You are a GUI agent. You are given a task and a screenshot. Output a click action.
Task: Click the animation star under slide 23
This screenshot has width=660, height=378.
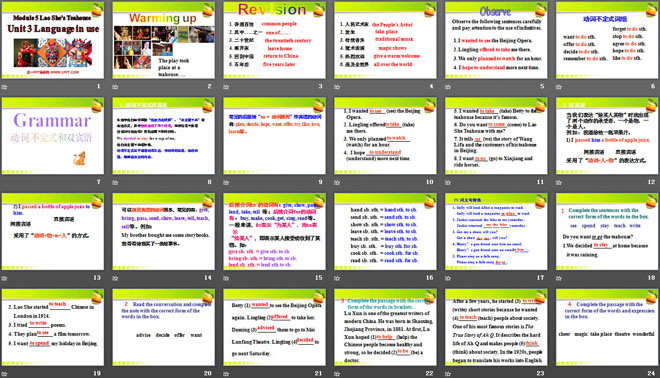[x=448, y=374]
